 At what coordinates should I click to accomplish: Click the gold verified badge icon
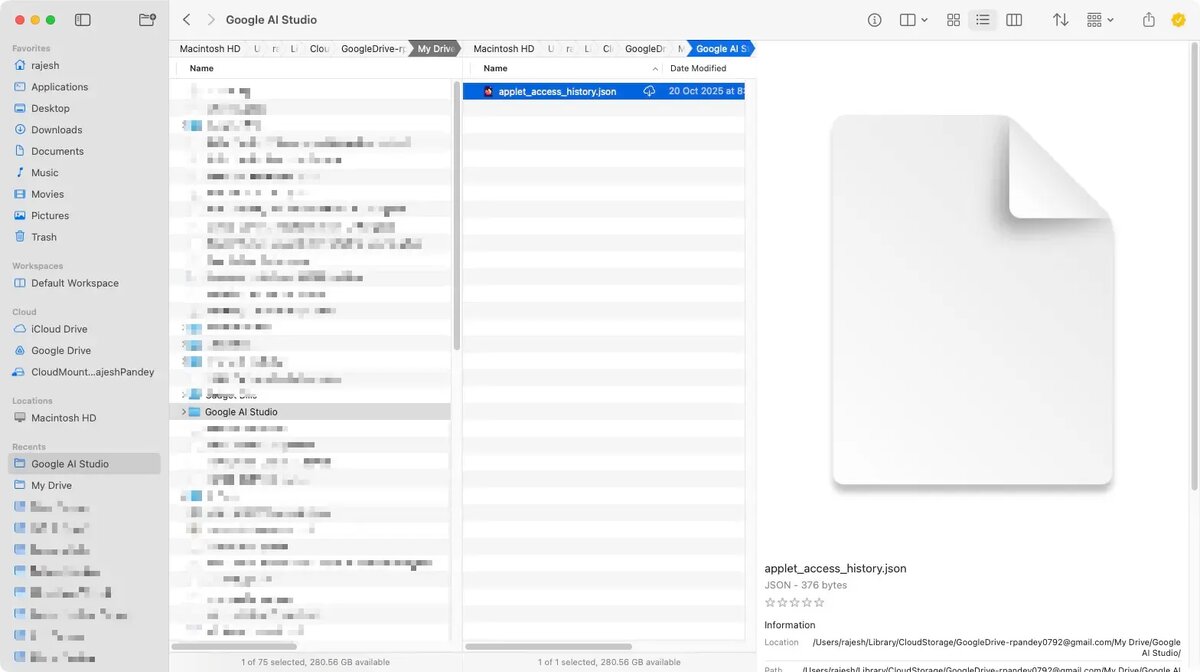pyautogui.click(x=1178, y=20)
